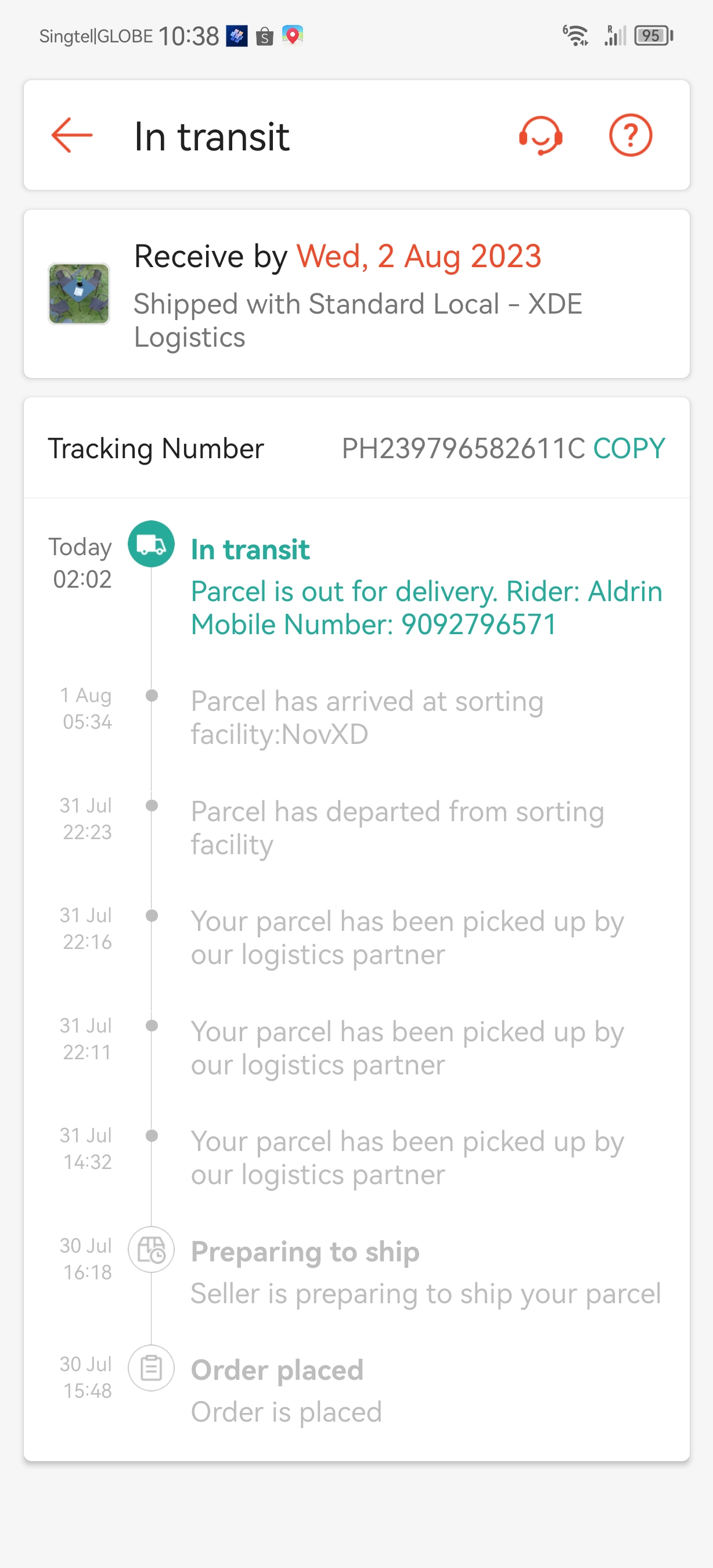The width and height of the screenshot is (713, 1568).
Task: Select the tracking number PH239796582611C
Action: [463, 448]
